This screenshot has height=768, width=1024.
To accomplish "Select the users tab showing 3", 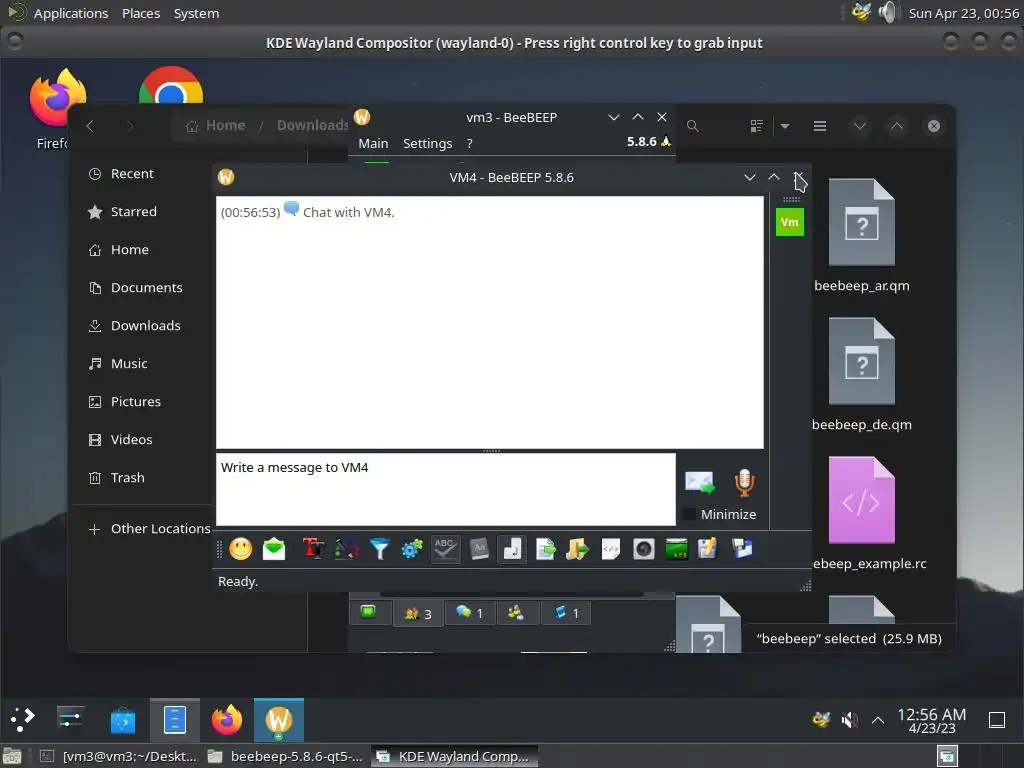I will point(418,613).
